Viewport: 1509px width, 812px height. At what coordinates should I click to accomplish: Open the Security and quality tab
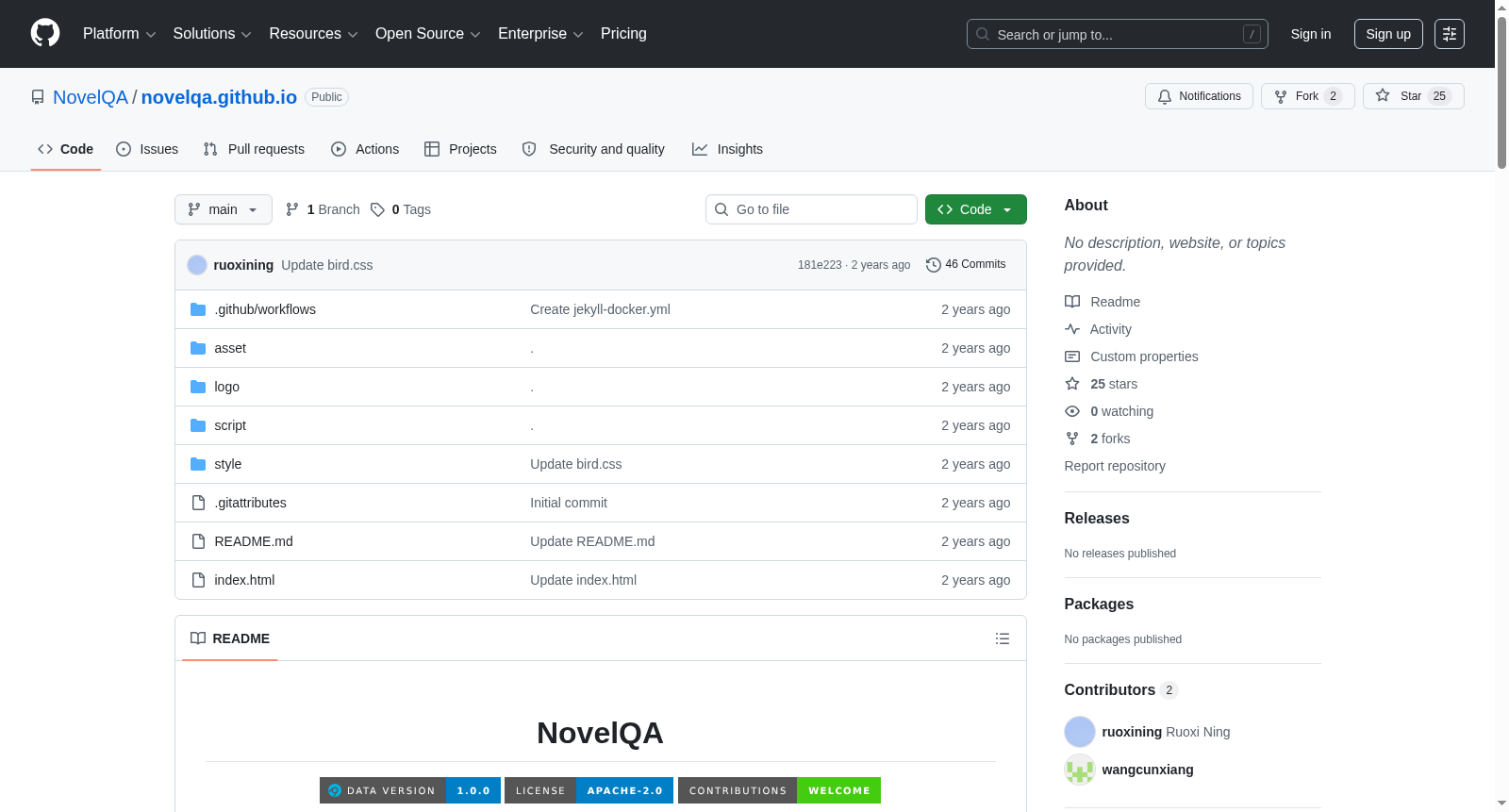pyautogui.click(x=593, y=149)
